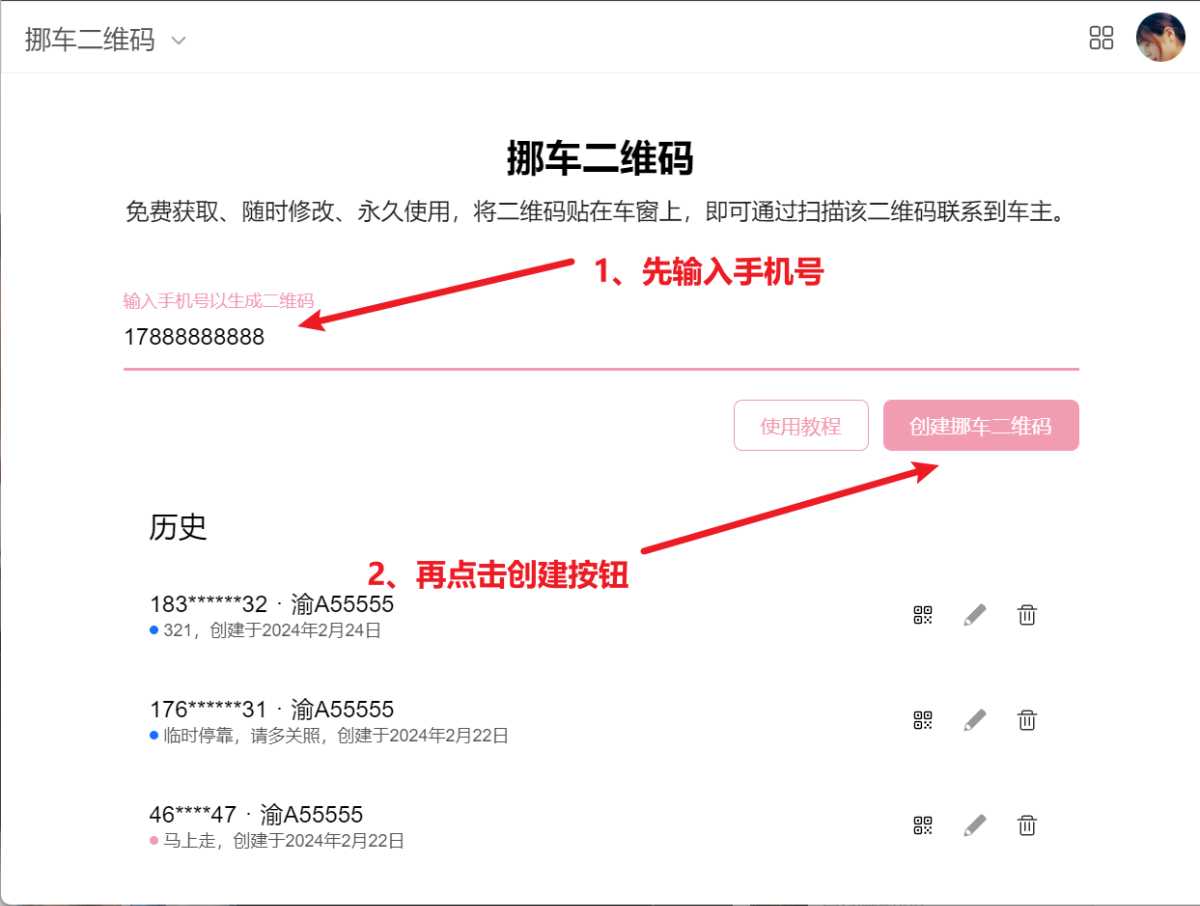The image size is (1200, 906).
Task: Expand the 挪车二维码 title dropdown chevron
Action: (x=178, y=41)
